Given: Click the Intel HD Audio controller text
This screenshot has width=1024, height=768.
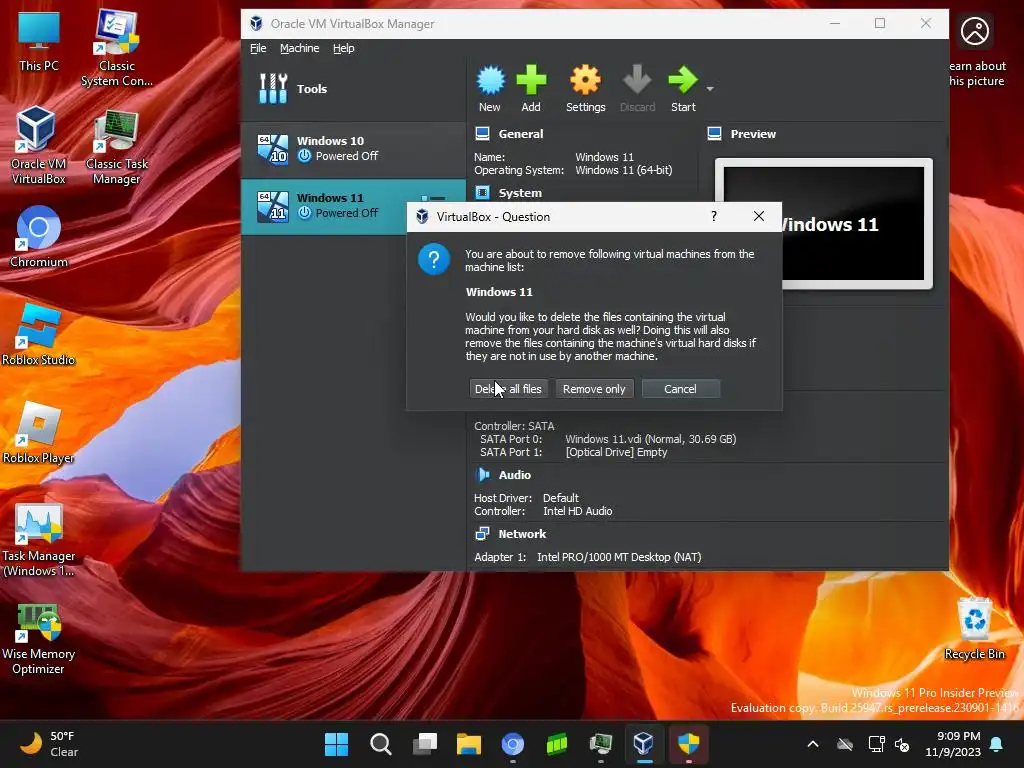Looking at the screenshot, I should (x=577, y=511).
